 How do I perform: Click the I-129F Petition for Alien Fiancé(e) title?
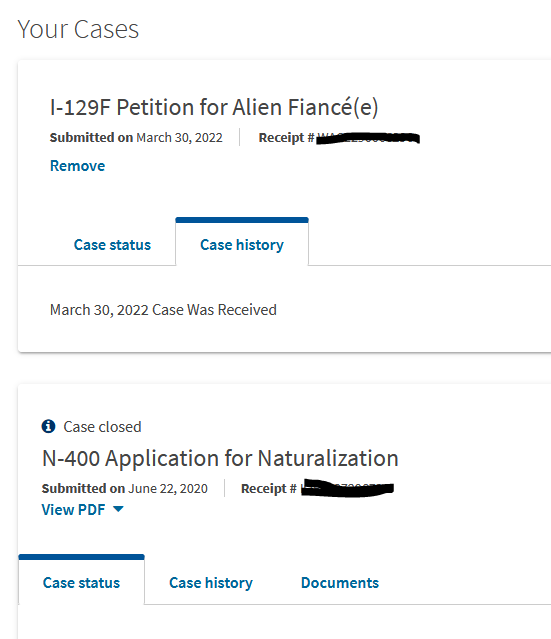214,107
